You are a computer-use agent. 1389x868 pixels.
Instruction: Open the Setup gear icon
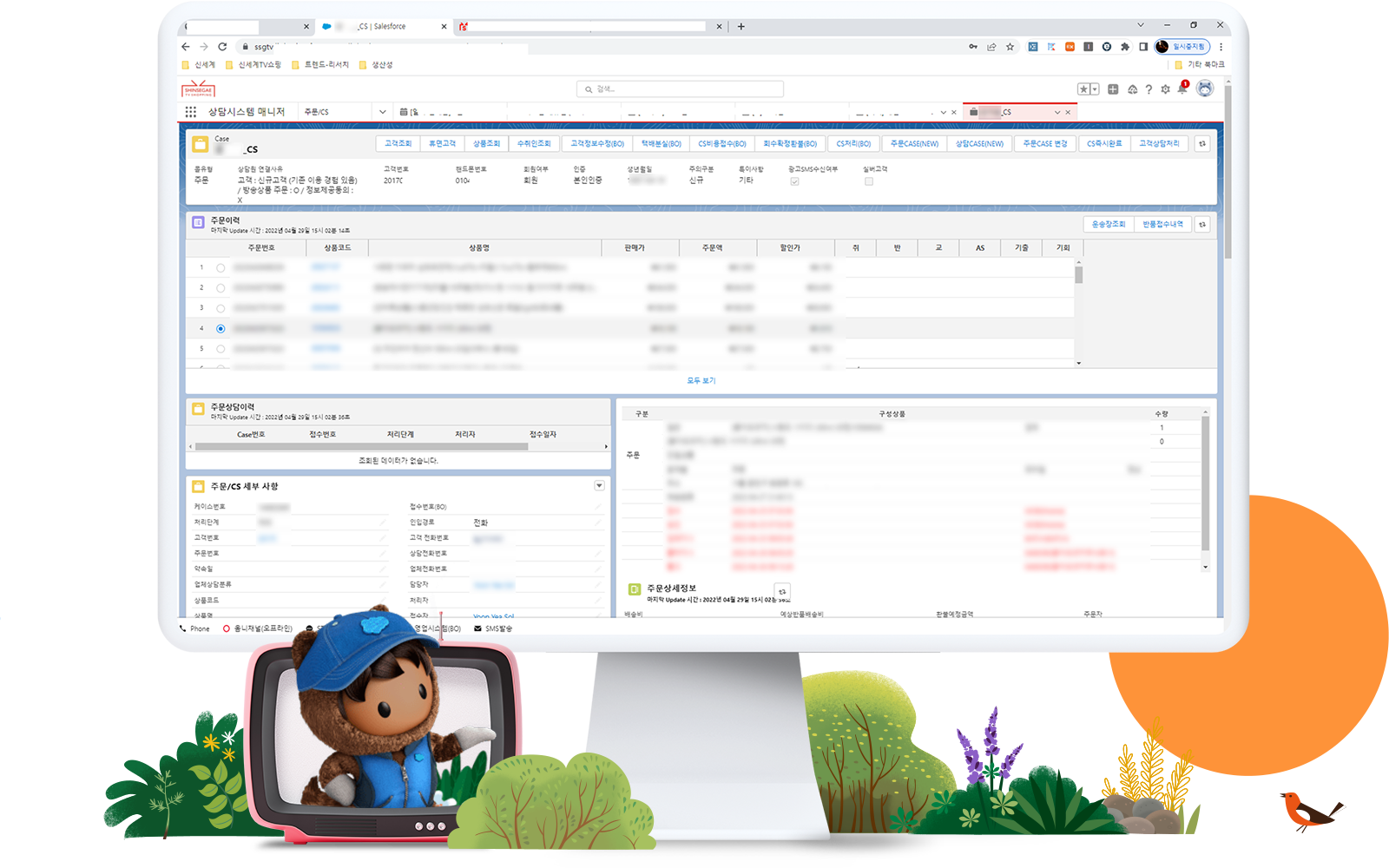pyautogui.click(x=1165, y=89)
